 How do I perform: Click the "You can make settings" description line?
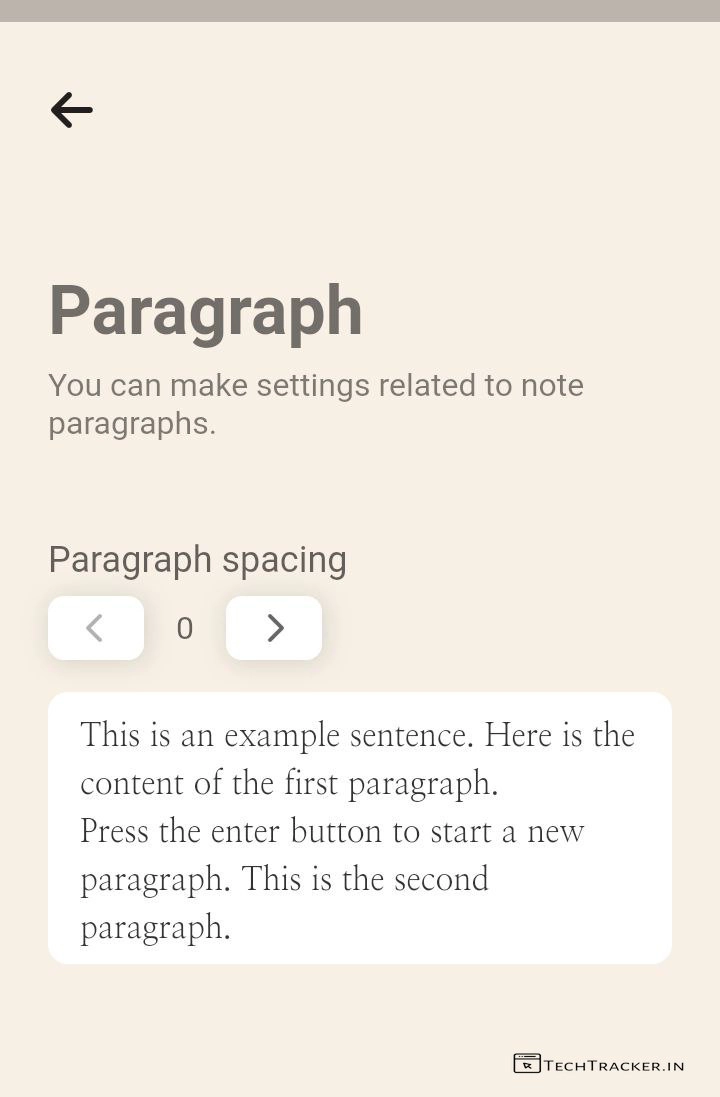(315, 386)
